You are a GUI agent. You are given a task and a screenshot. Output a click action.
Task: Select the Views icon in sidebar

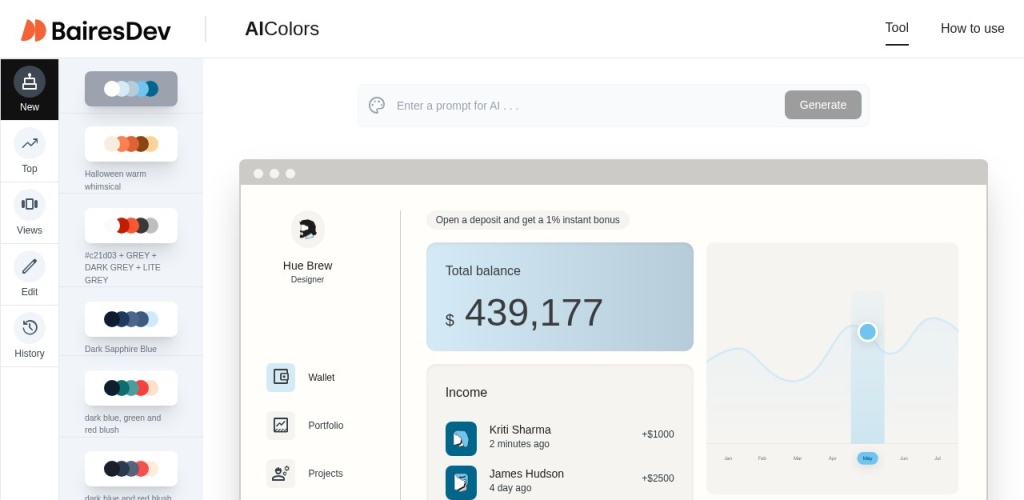pyautogui.click(x=29, y=204)
